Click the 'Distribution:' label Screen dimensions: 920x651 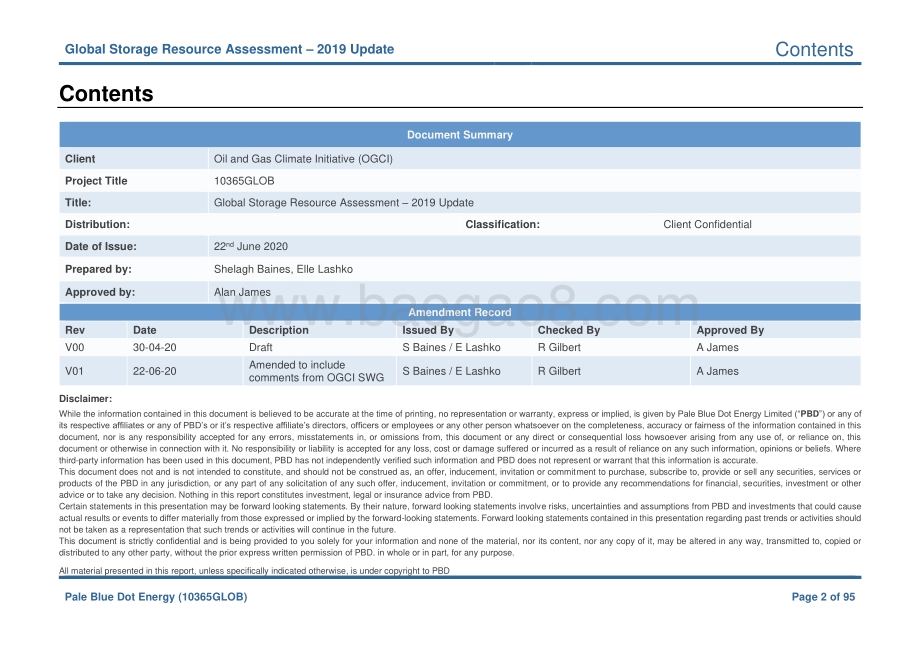coord(97,224)
